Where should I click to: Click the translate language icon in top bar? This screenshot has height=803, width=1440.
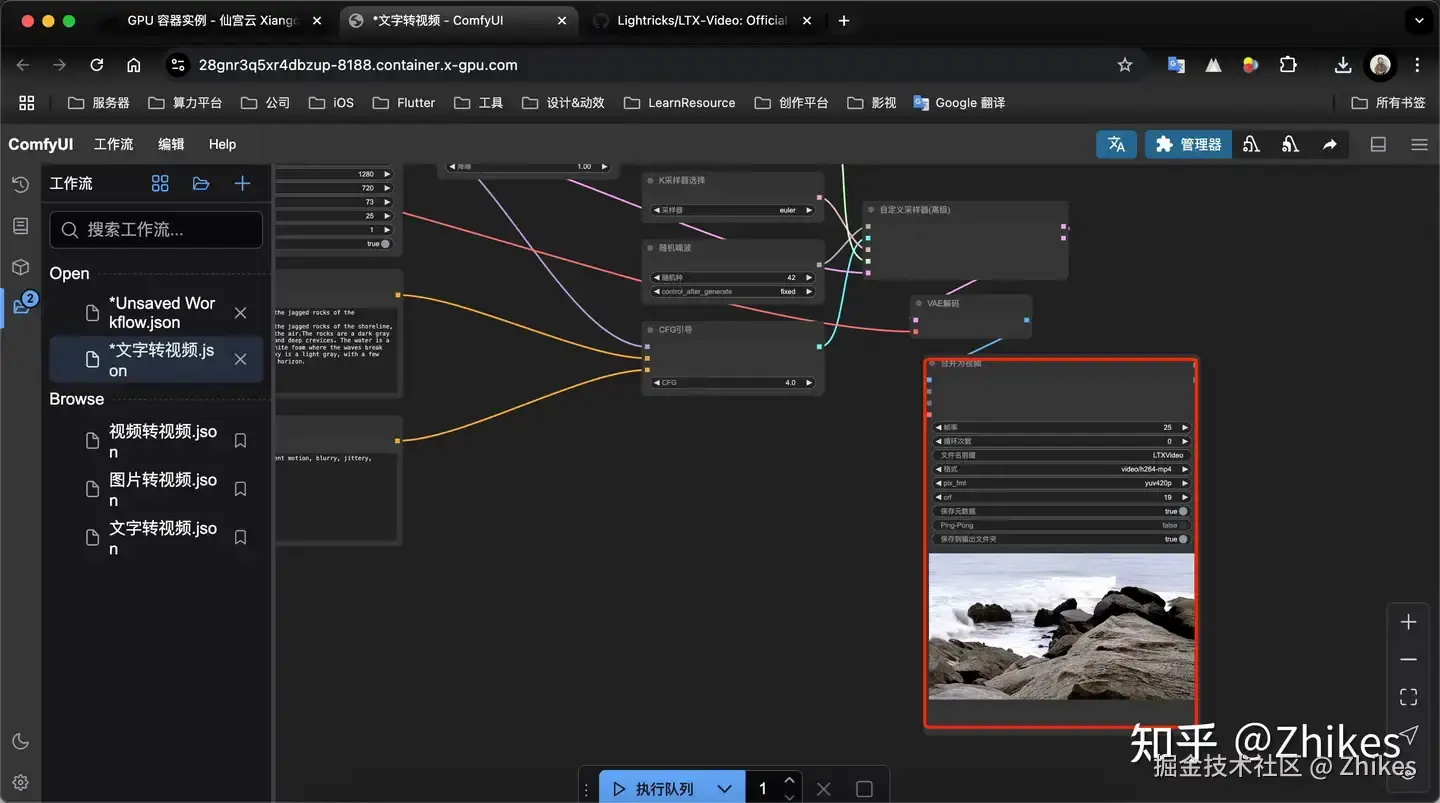pos(1116,145)
